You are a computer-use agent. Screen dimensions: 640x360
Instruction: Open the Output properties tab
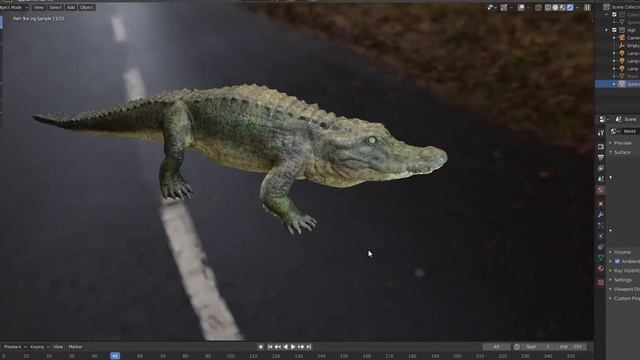[x=601, y=157]
